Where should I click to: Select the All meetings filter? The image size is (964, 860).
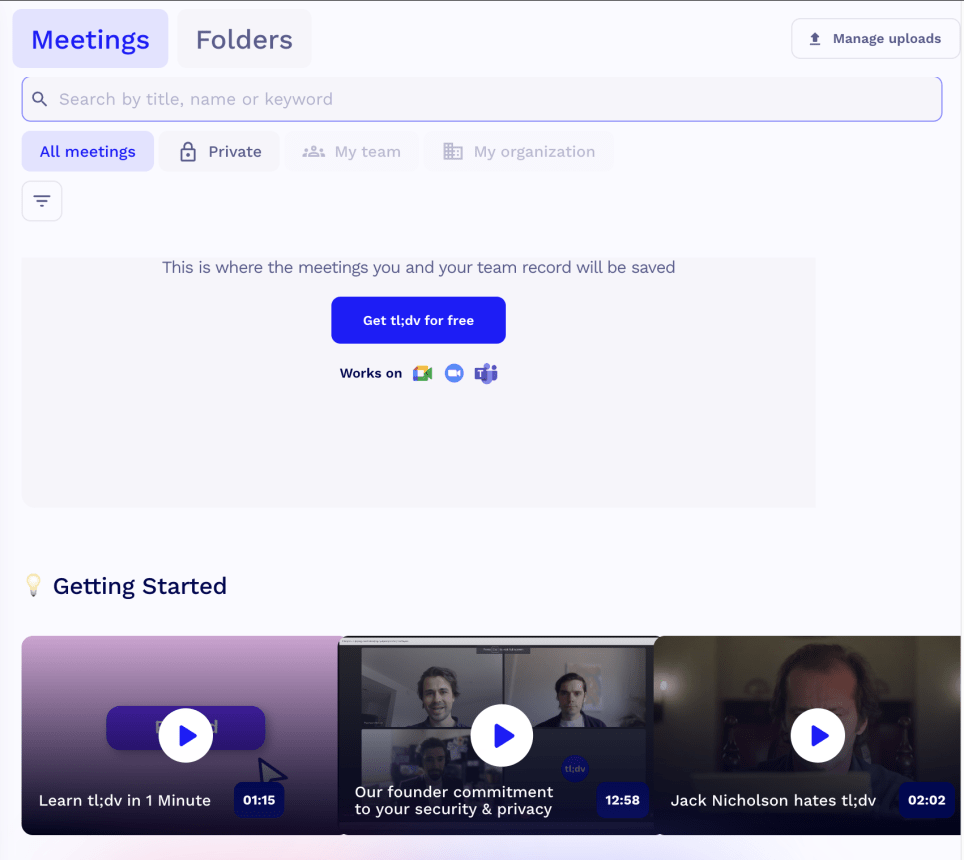coord(88,151)
